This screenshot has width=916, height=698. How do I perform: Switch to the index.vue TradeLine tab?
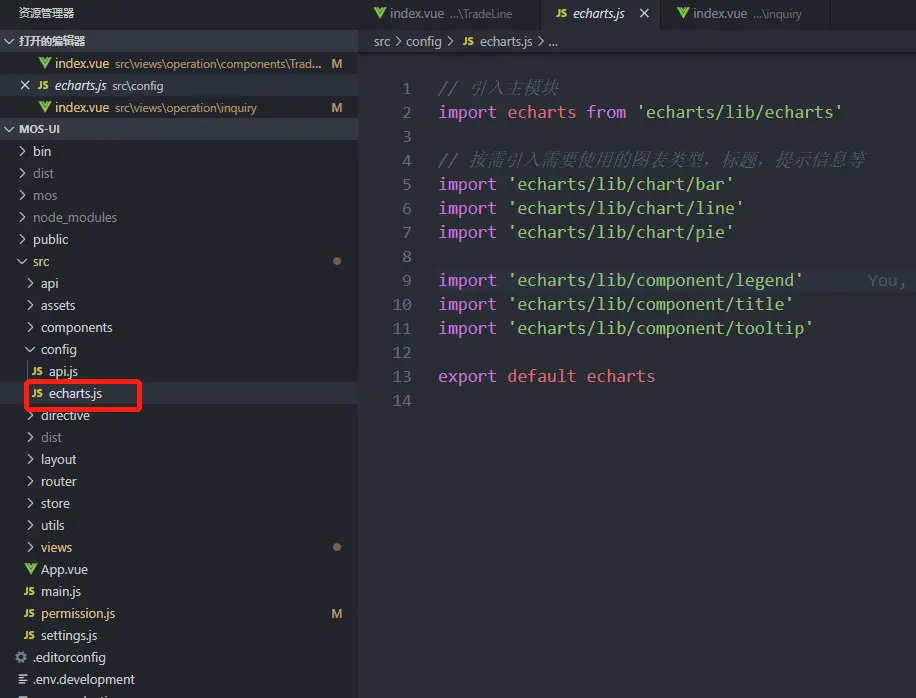coord(443,13)
